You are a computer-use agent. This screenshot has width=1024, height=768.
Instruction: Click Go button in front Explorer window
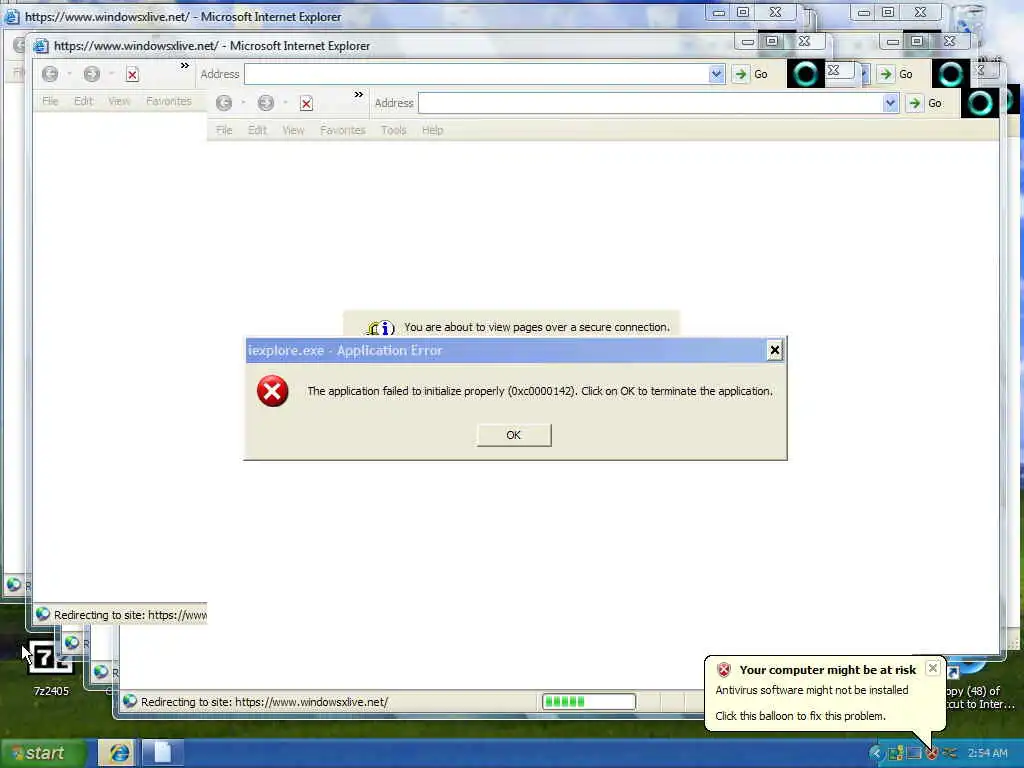925,103
